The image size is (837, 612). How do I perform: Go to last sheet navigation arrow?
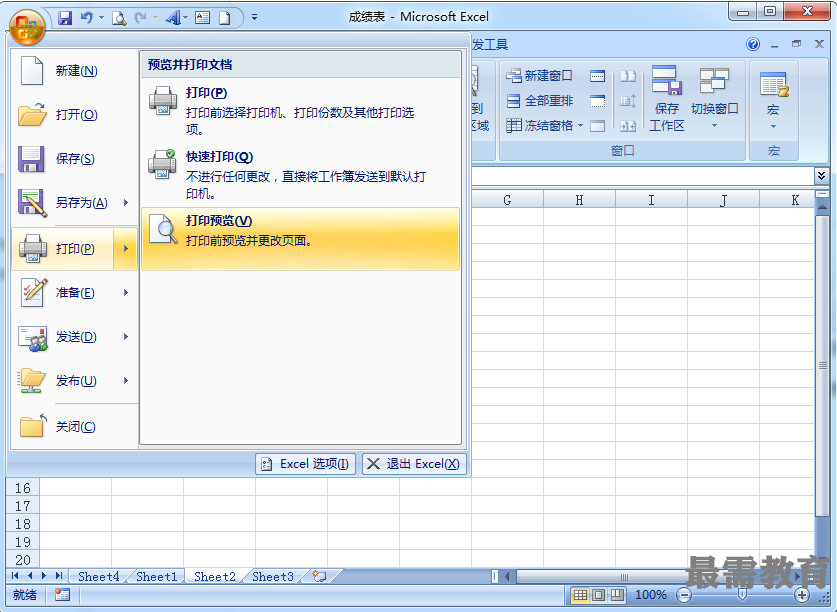[59, 576]
